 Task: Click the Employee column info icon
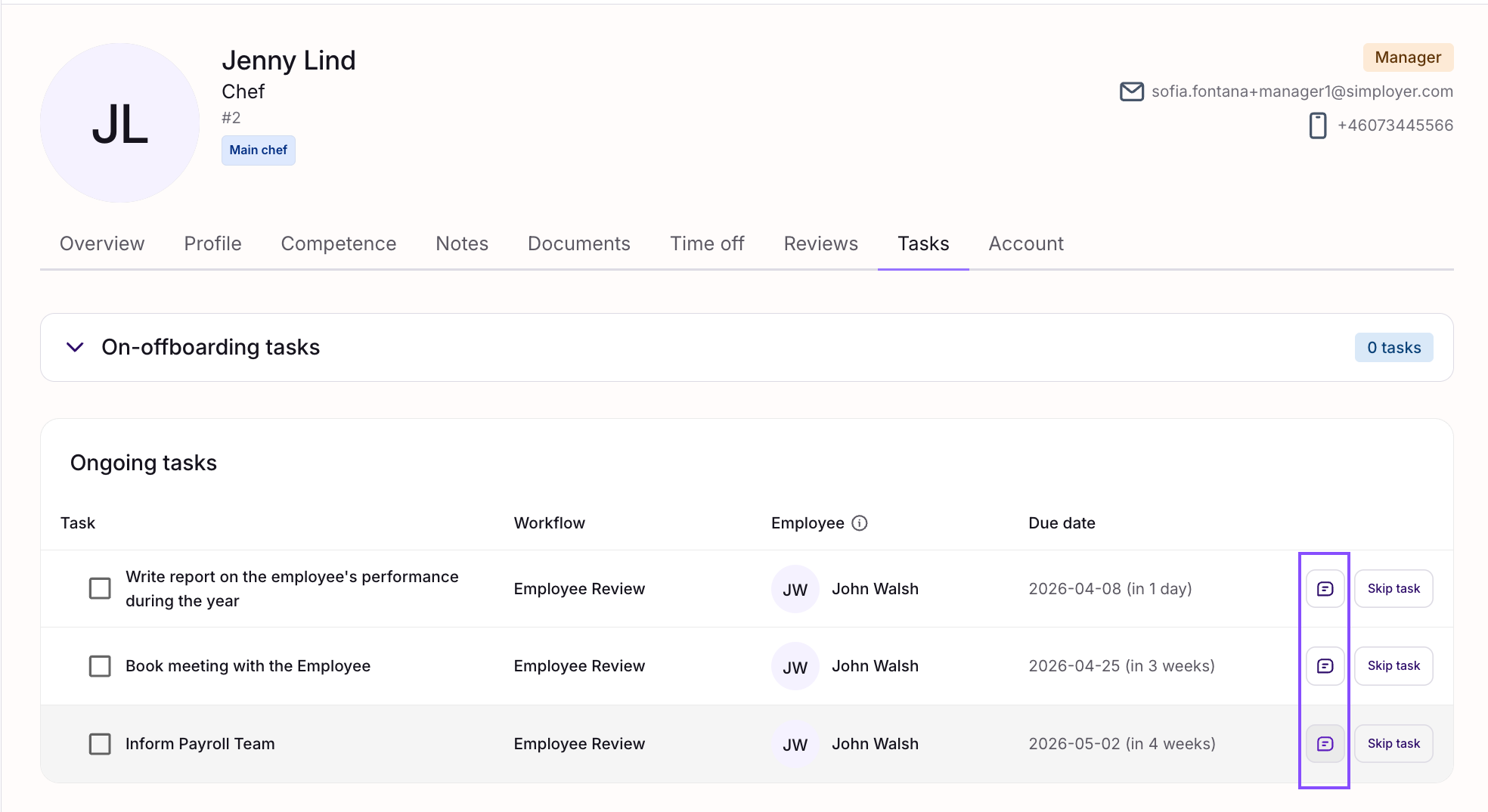[860, 523]
